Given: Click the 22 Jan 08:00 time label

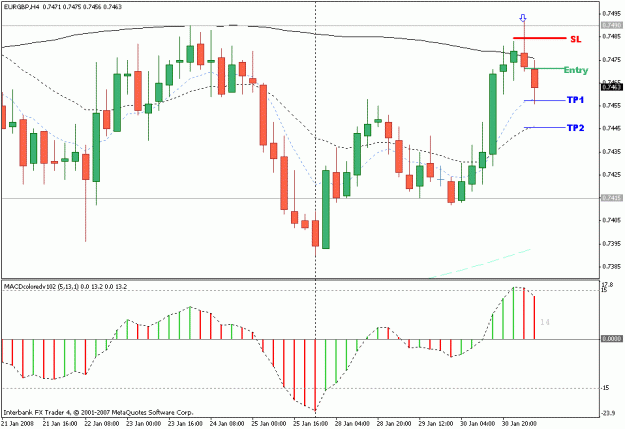Looking at the screenshot, I should 101,423.
